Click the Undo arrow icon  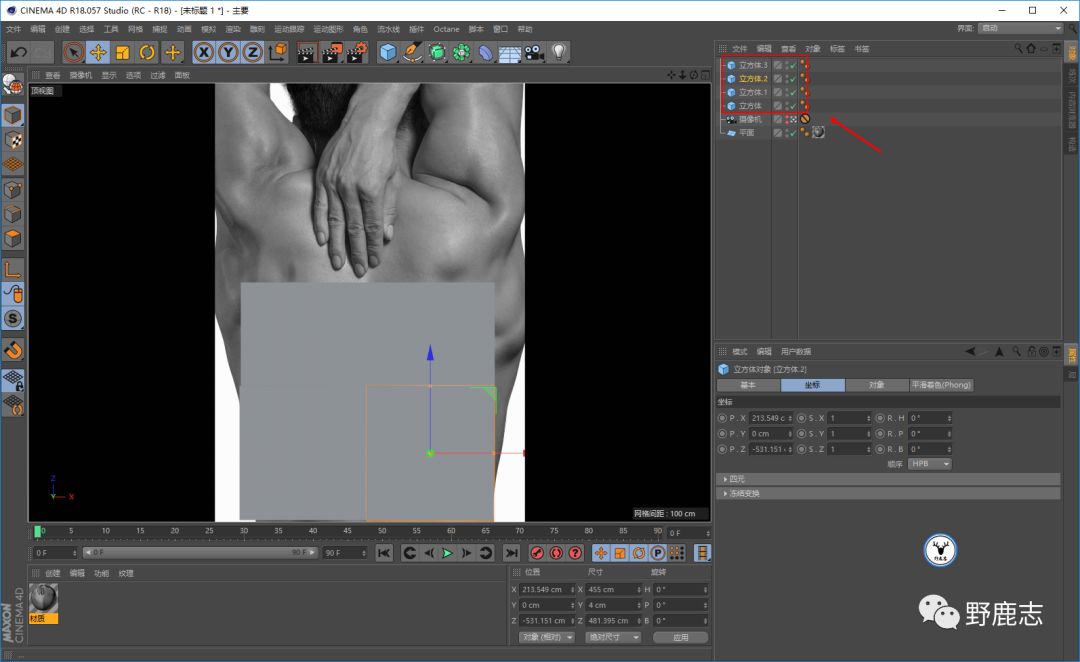(18, 52)
